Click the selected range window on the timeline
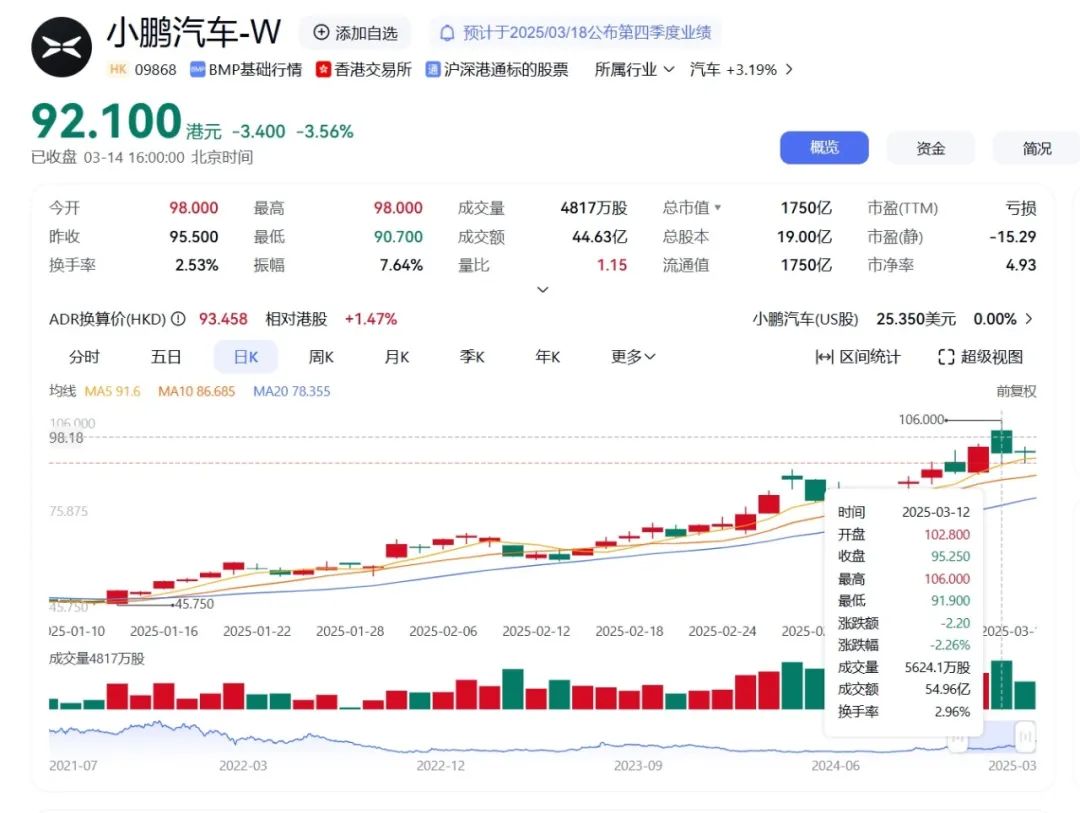 [x=992, y=737]
